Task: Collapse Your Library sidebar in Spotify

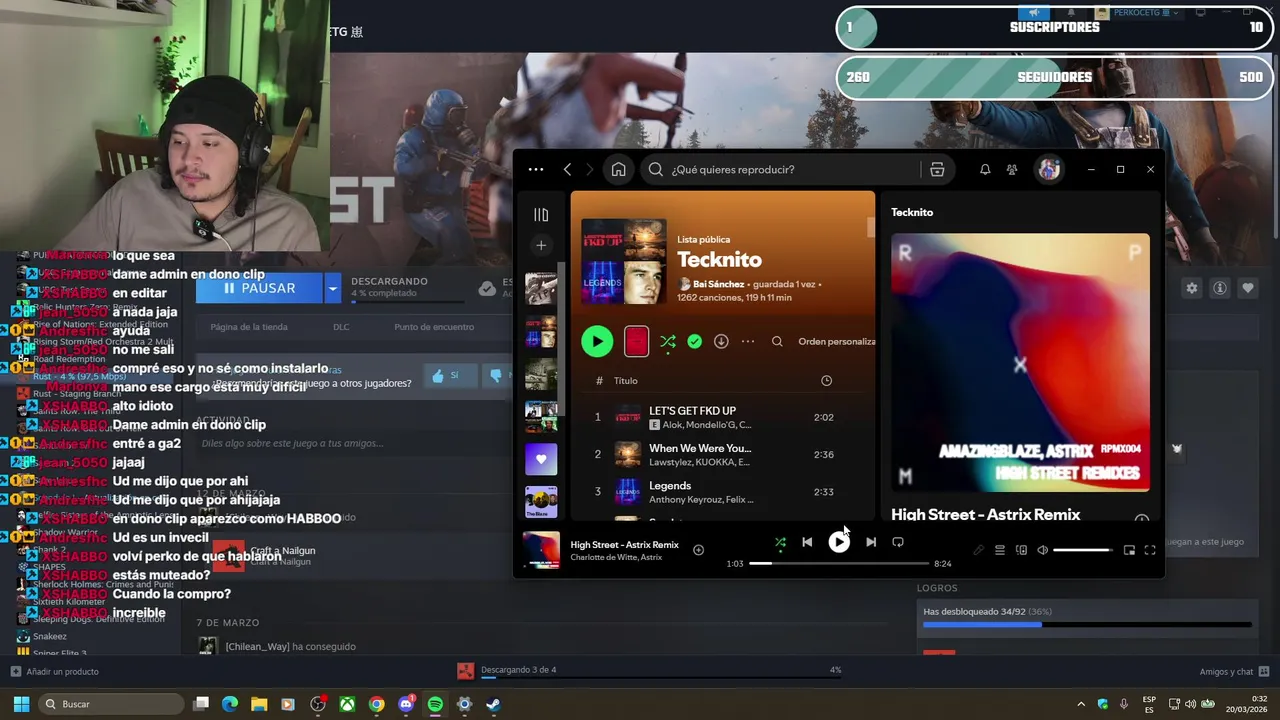Action: [541, 214]
